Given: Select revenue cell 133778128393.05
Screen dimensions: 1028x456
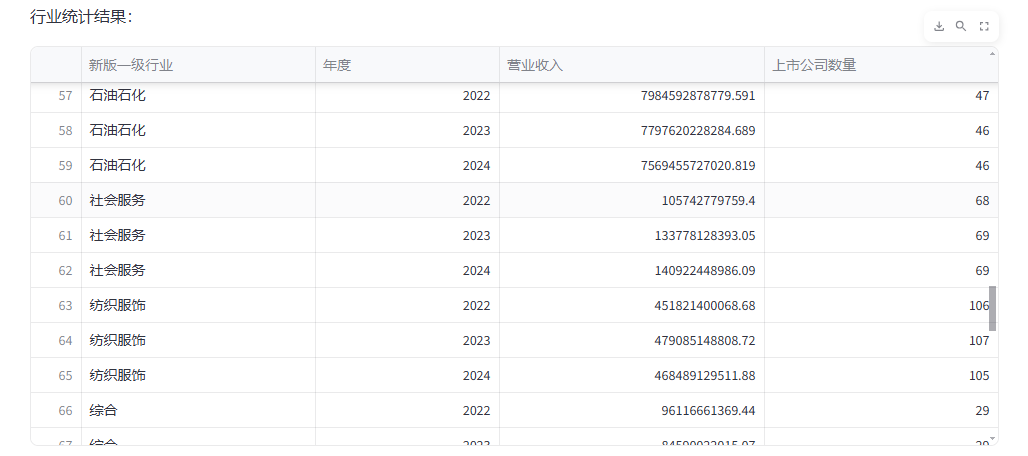Looking at the screenshot, I should tap(632, 235).
